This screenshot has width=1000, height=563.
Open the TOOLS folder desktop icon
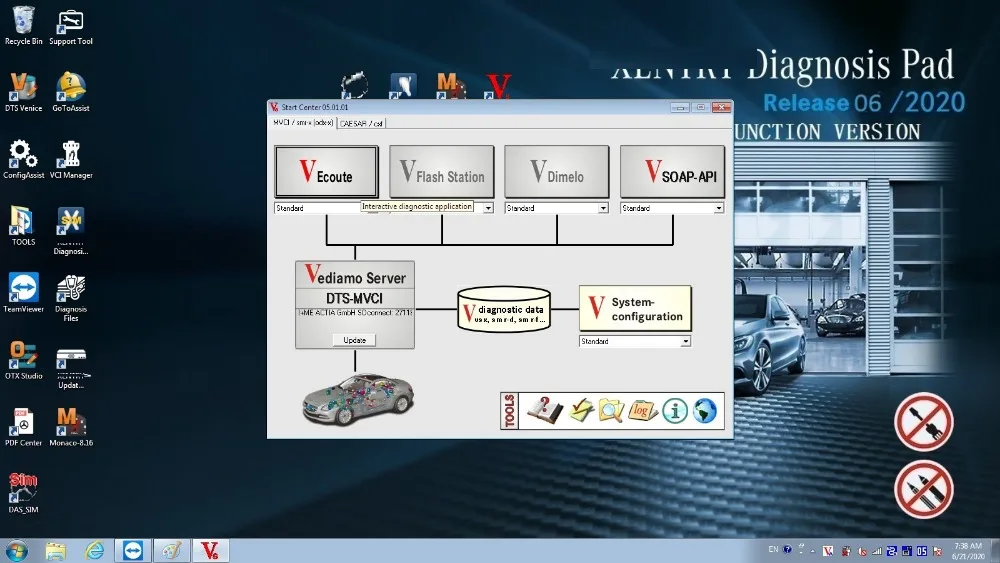coord(24,225)
